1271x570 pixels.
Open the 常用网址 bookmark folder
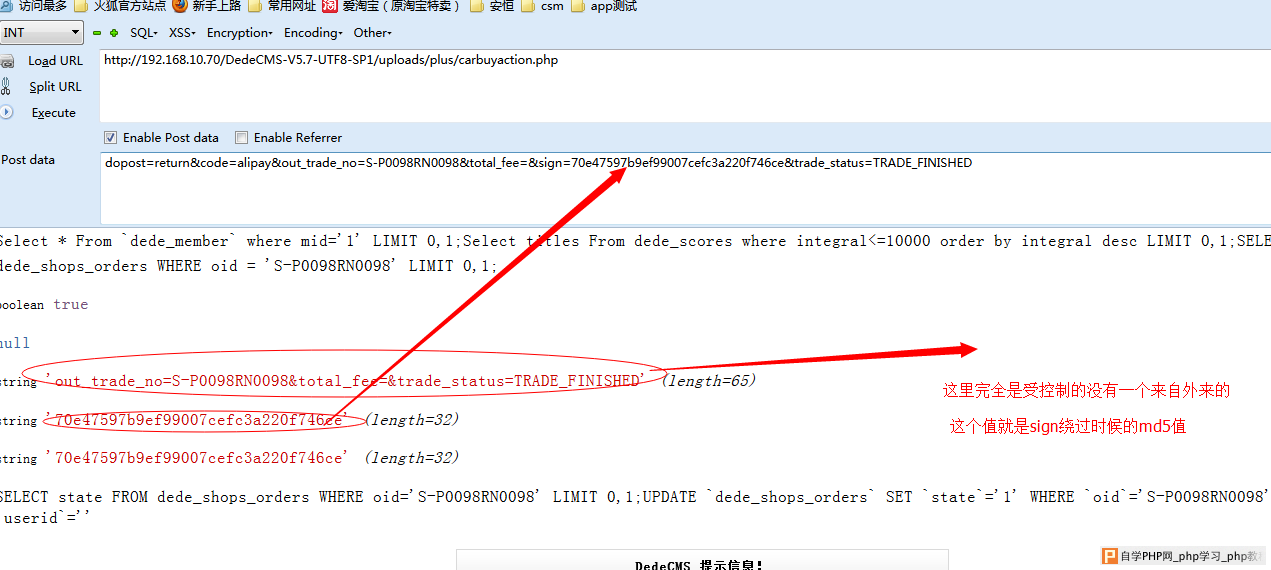pos(282,6)
